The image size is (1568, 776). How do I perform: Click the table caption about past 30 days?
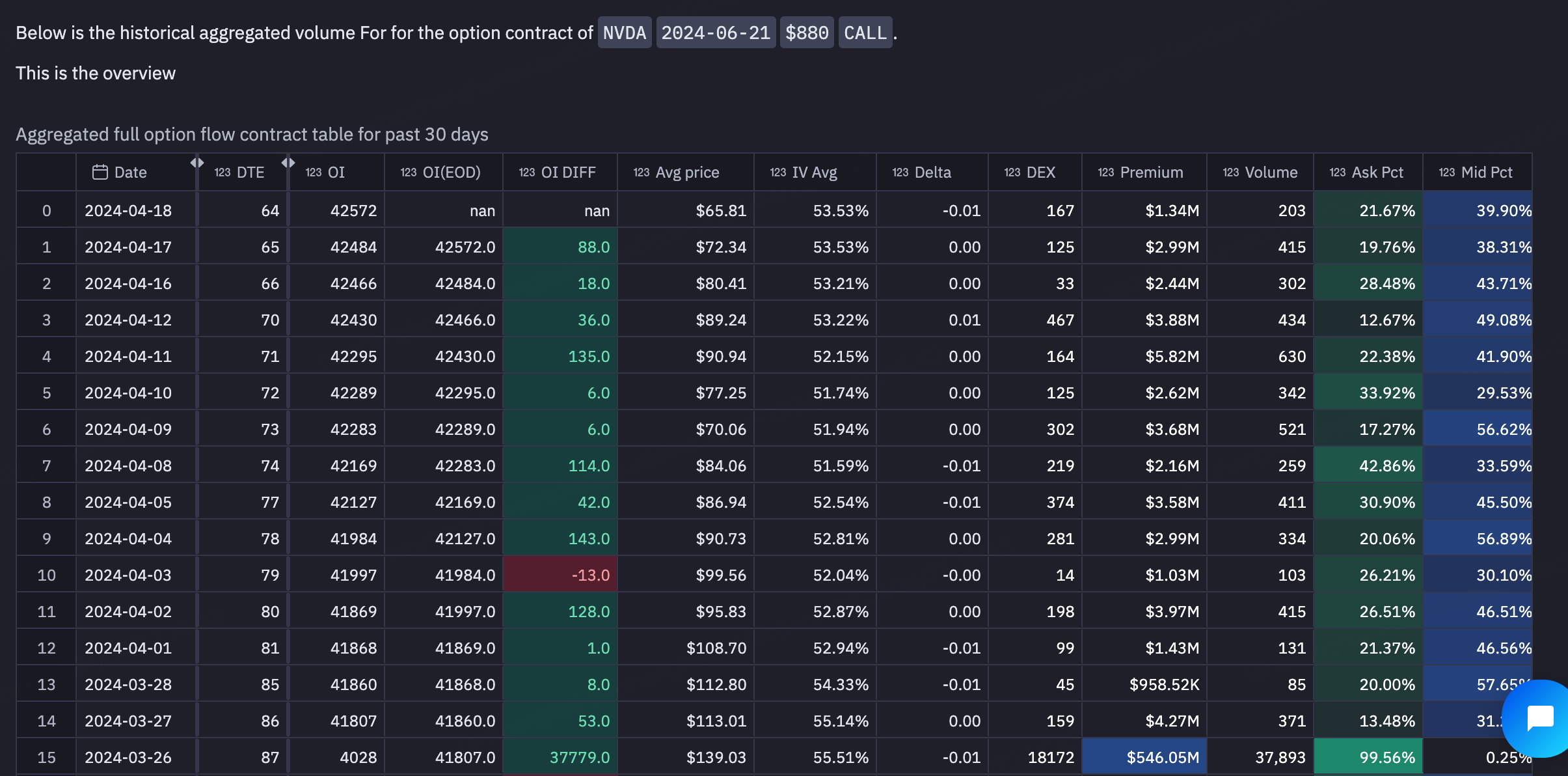pos(252,134)
